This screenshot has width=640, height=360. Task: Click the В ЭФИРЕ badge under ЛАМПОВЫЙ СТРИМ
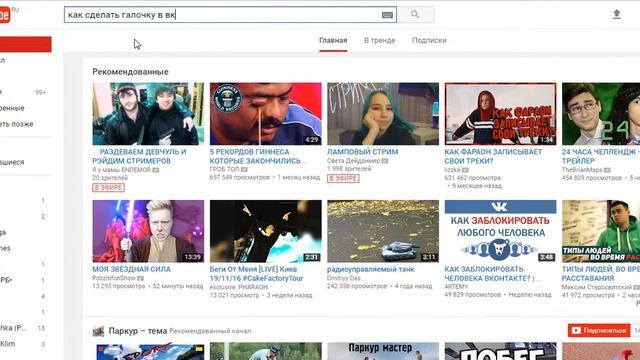tap(343, 178)
